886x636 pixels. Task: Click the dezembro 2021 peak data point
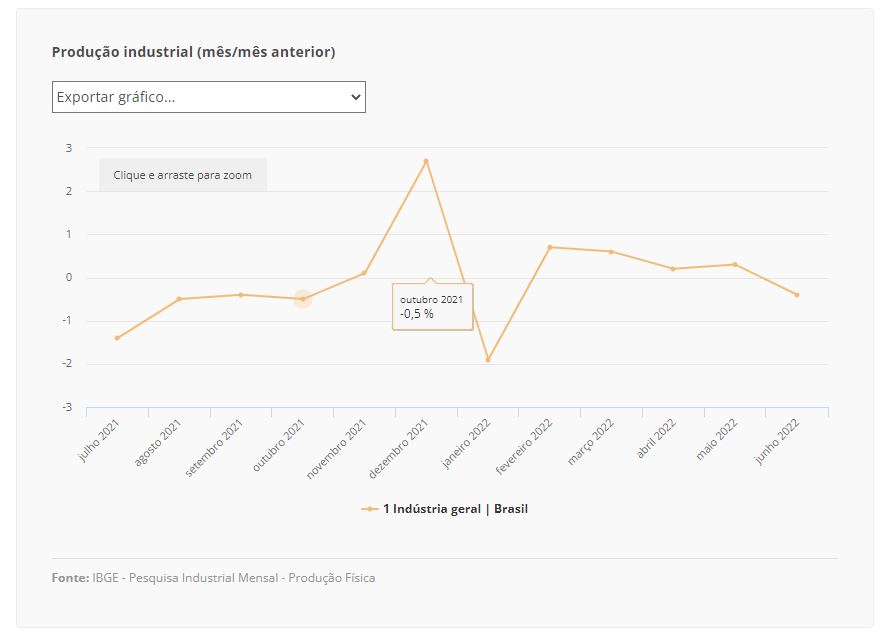(x=426, y=161)
